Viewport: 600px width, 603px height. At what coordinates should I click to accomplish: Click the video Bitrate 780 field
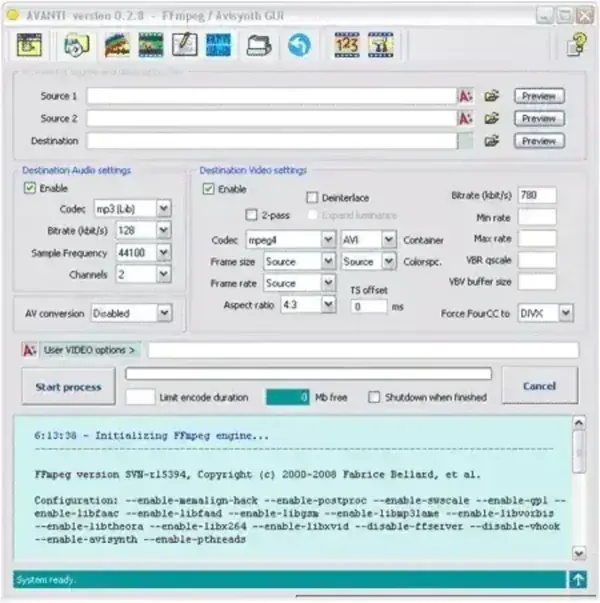pyautogui.click(x=537, y=195)
